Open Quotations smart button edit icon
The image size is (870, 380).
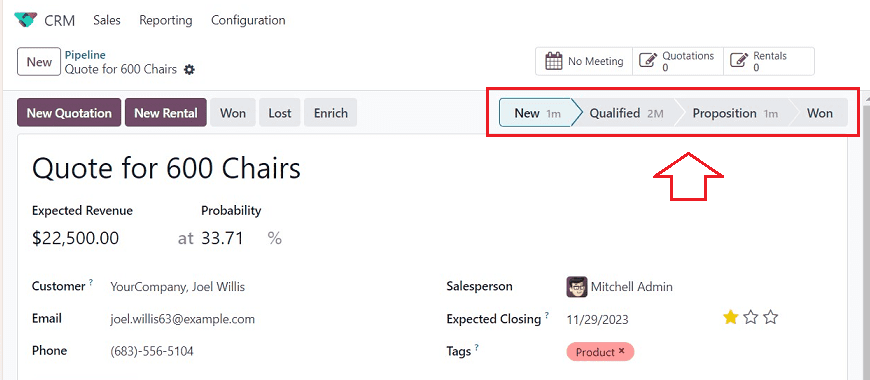click(x=648, y=60)
